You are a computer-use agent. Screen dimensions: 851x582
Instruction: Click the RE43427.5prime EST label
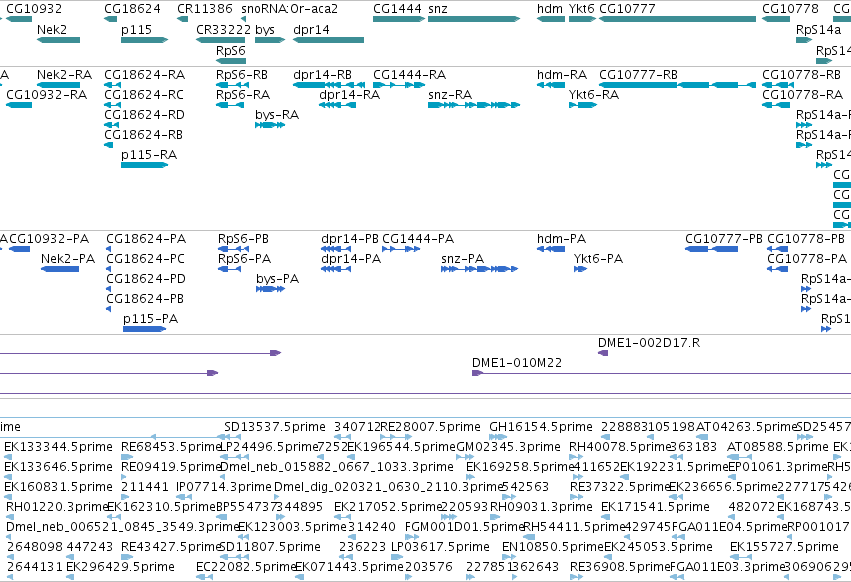(172, 547)
